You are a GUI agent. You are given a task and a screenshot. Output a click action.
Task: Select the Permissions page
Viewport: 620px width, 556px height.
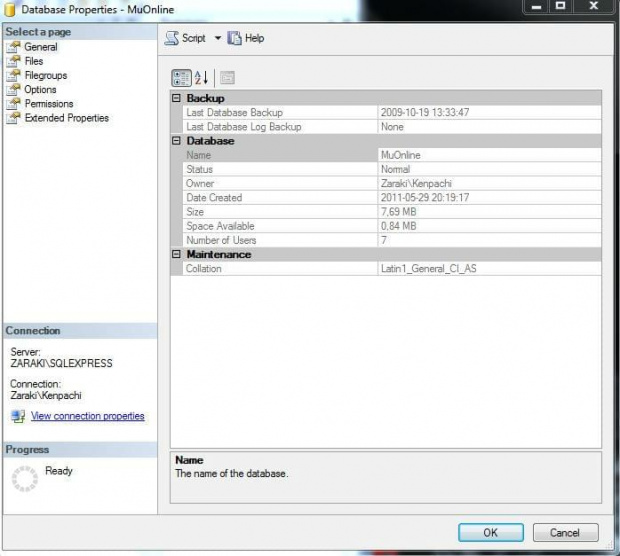pos(49,103)
